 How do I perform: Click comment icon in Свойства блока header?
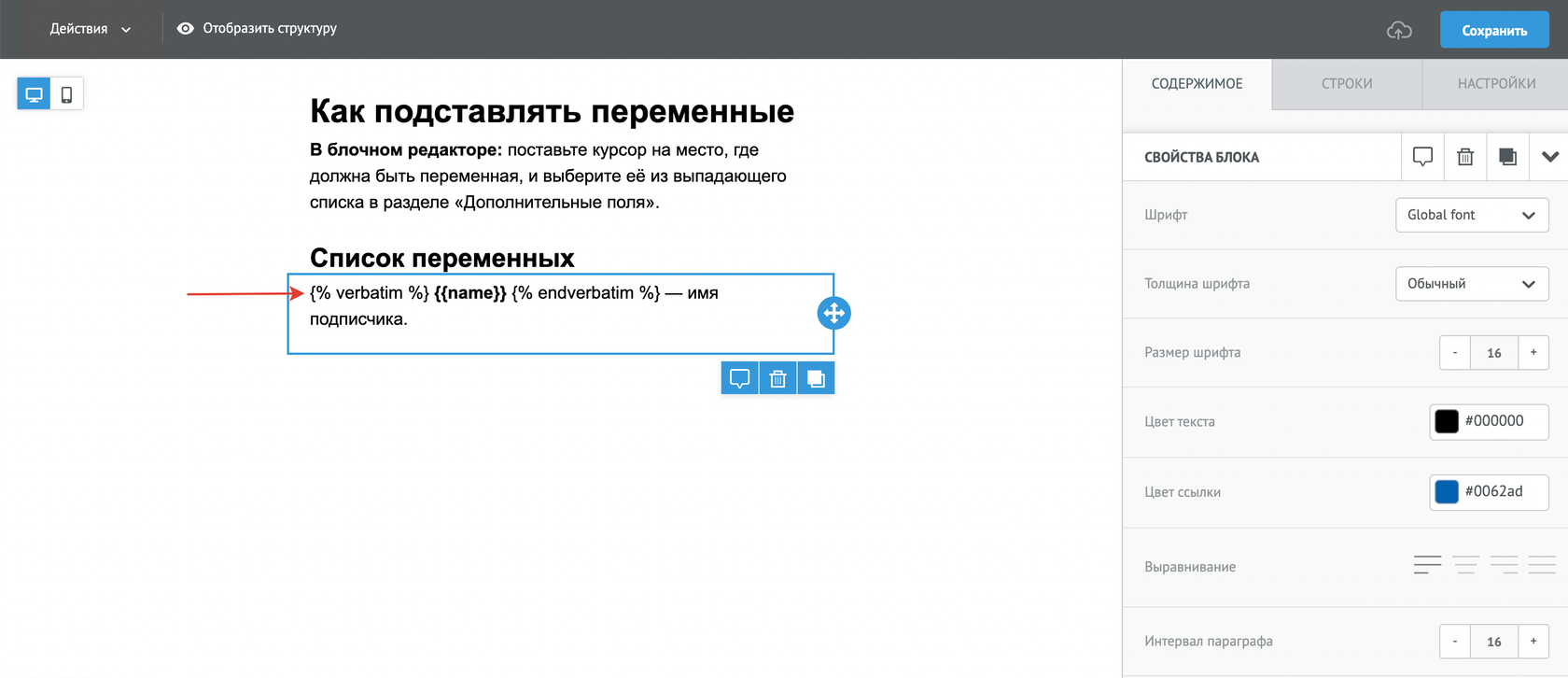1422,157
